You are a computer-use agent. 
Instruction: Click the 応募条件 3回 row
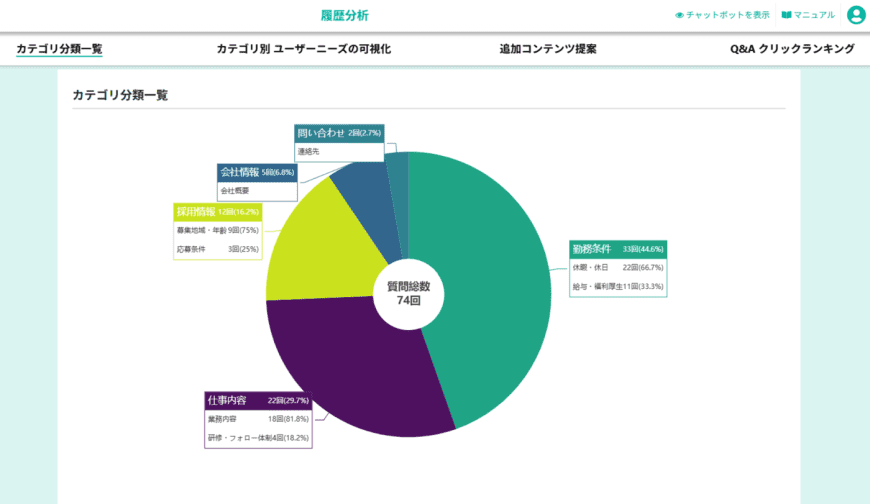point(218,249)
